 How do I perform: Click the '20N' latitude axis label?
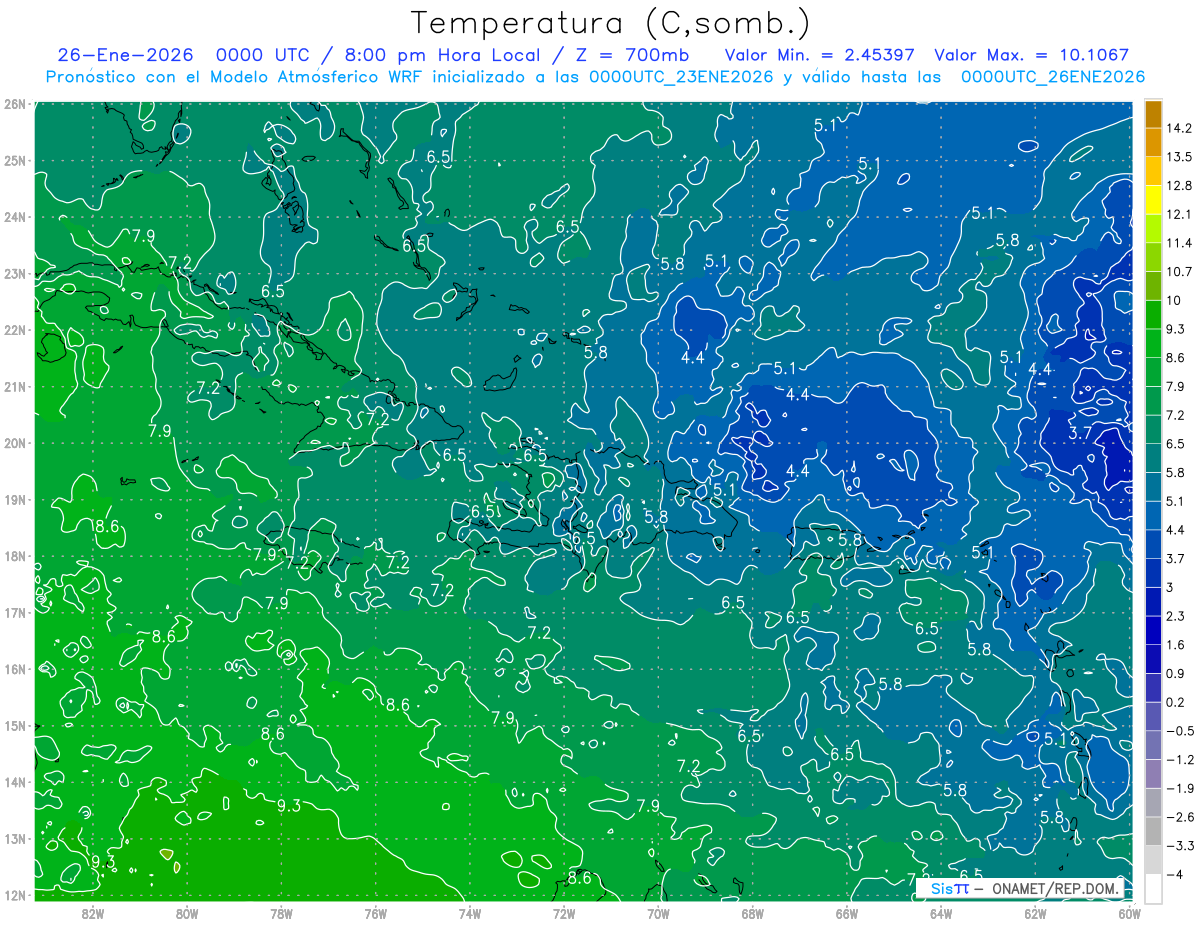click(15, 443)
